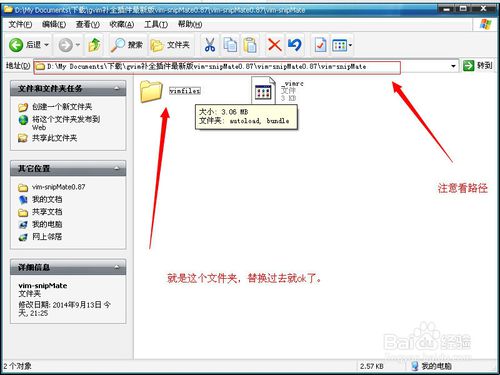Select the vimfiles folder icon
Image resolution: width=500 pixels, height=375 pixels.
(151, 91)
